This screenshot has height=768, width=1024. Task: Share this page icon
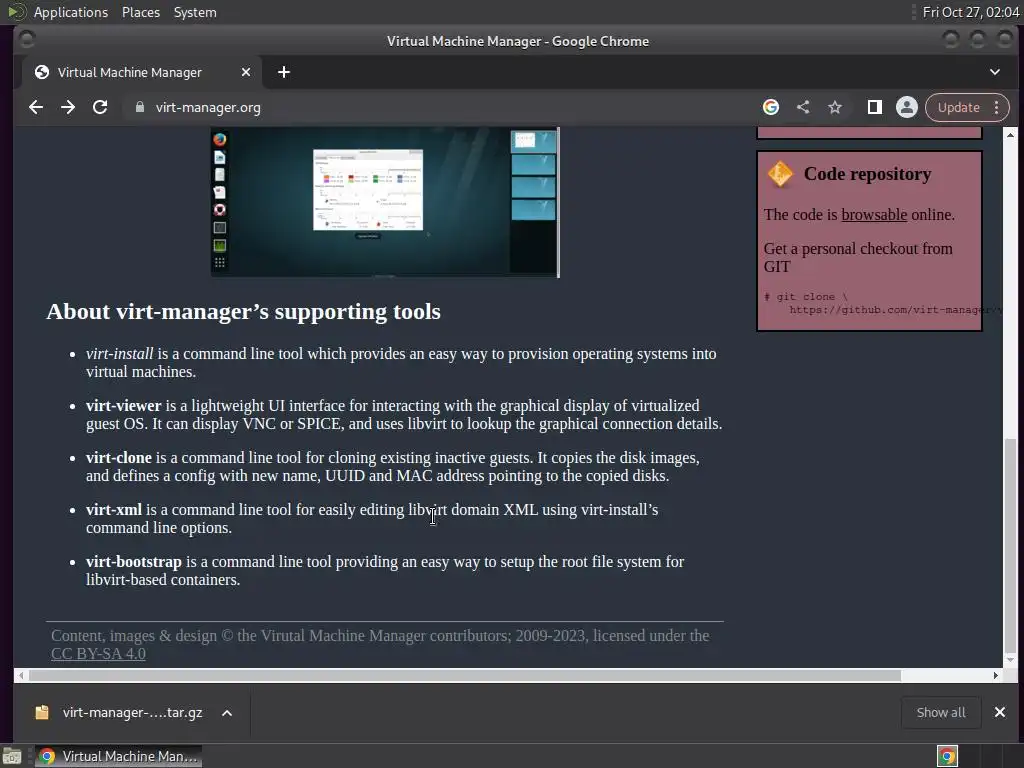803,107
